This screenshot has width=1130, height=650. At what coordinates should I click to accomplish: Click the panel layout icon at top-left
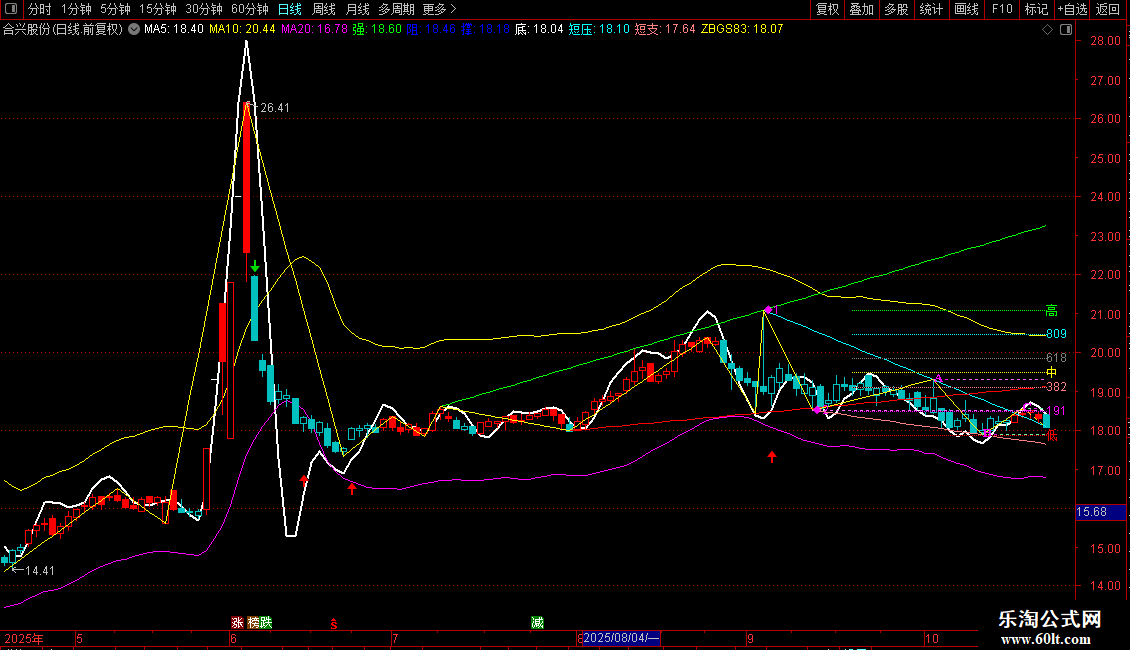[x=12, y=10]
